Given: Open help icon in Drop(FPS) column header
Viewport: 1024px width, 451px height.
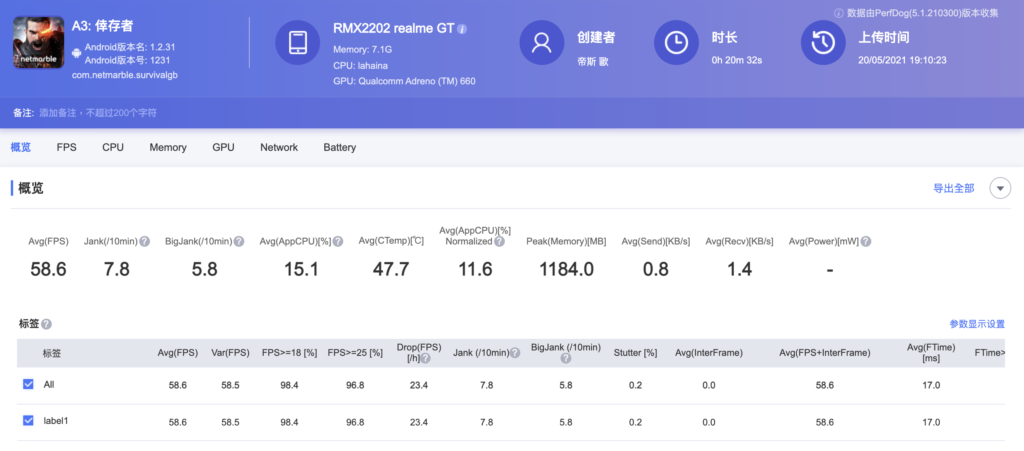Looking at the screenshot, I should (425, 358).
